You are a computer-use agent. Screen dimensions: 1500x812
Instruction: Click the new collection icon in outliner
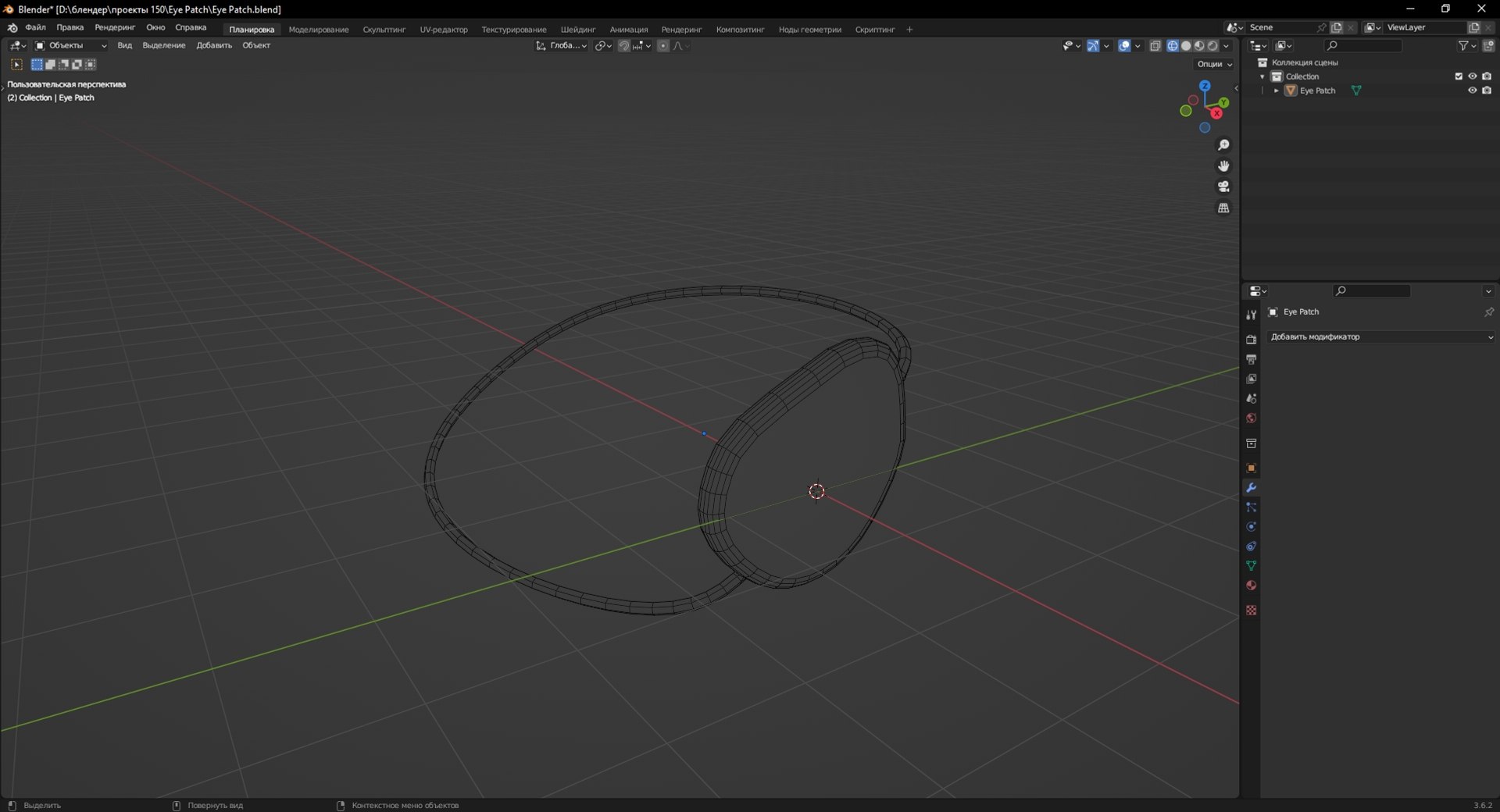point(1489,46)
